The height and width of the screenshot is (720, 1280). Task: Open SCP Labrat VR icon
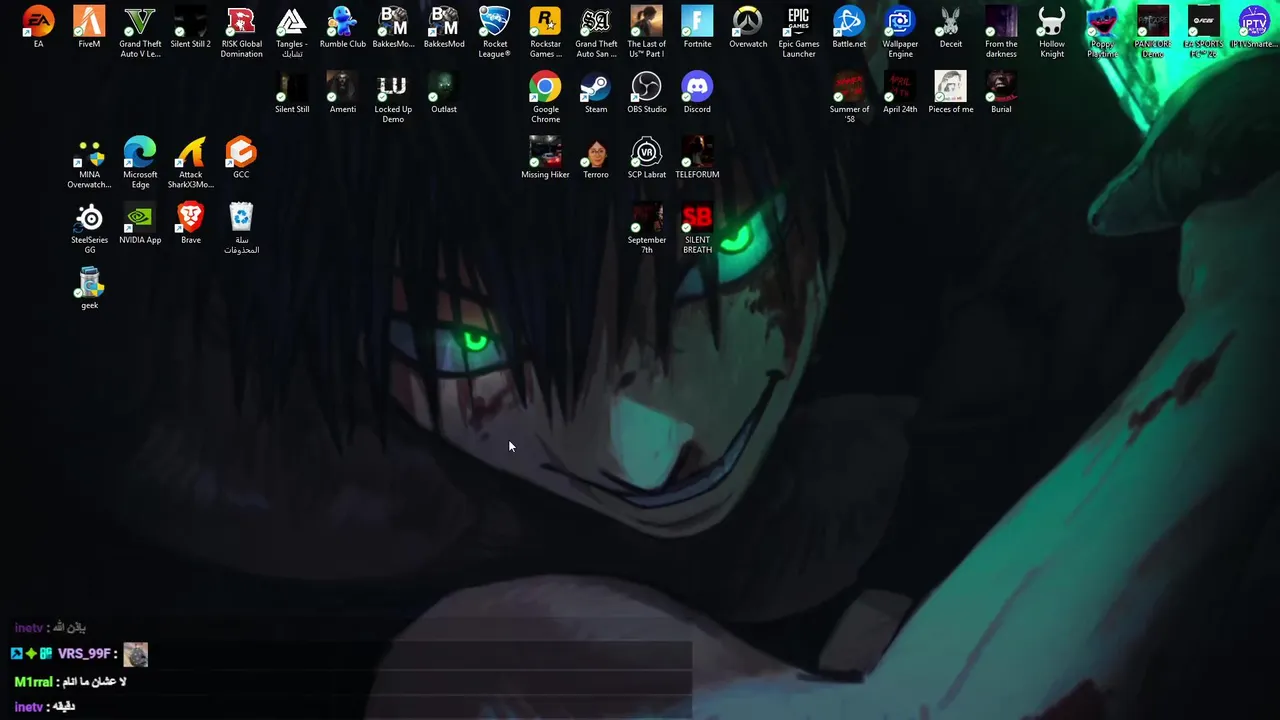pyautogui.click(x=646, y=153)
